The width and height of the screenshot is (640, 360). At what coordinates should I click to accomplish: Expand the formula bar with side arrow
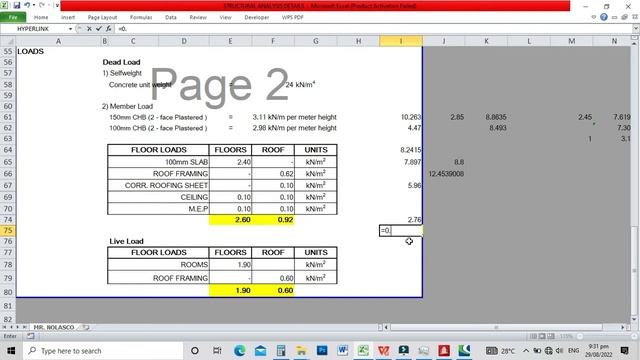click(636, 29)
